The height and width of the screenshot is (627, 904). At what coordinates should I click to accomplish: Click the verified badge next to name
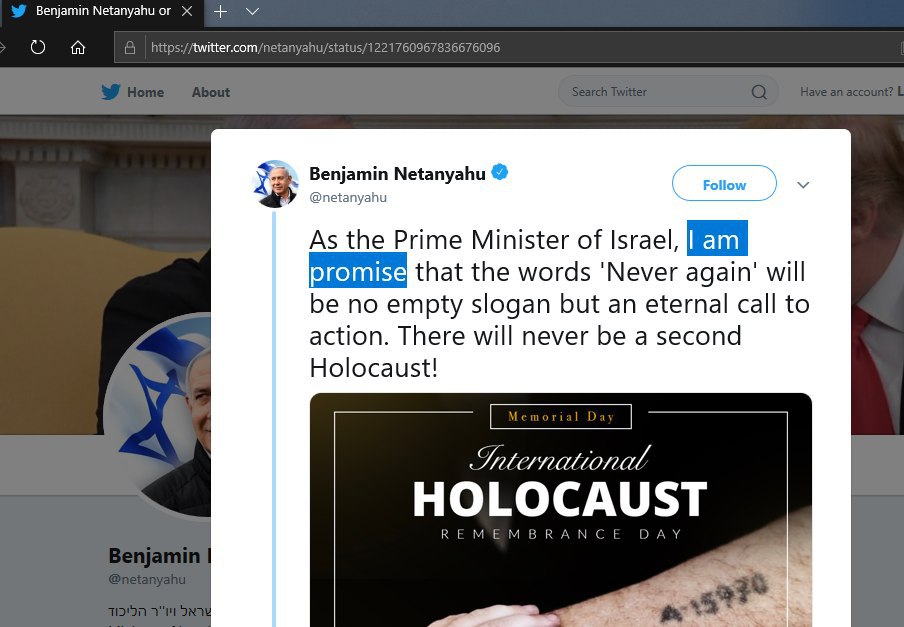click(500, 172)
